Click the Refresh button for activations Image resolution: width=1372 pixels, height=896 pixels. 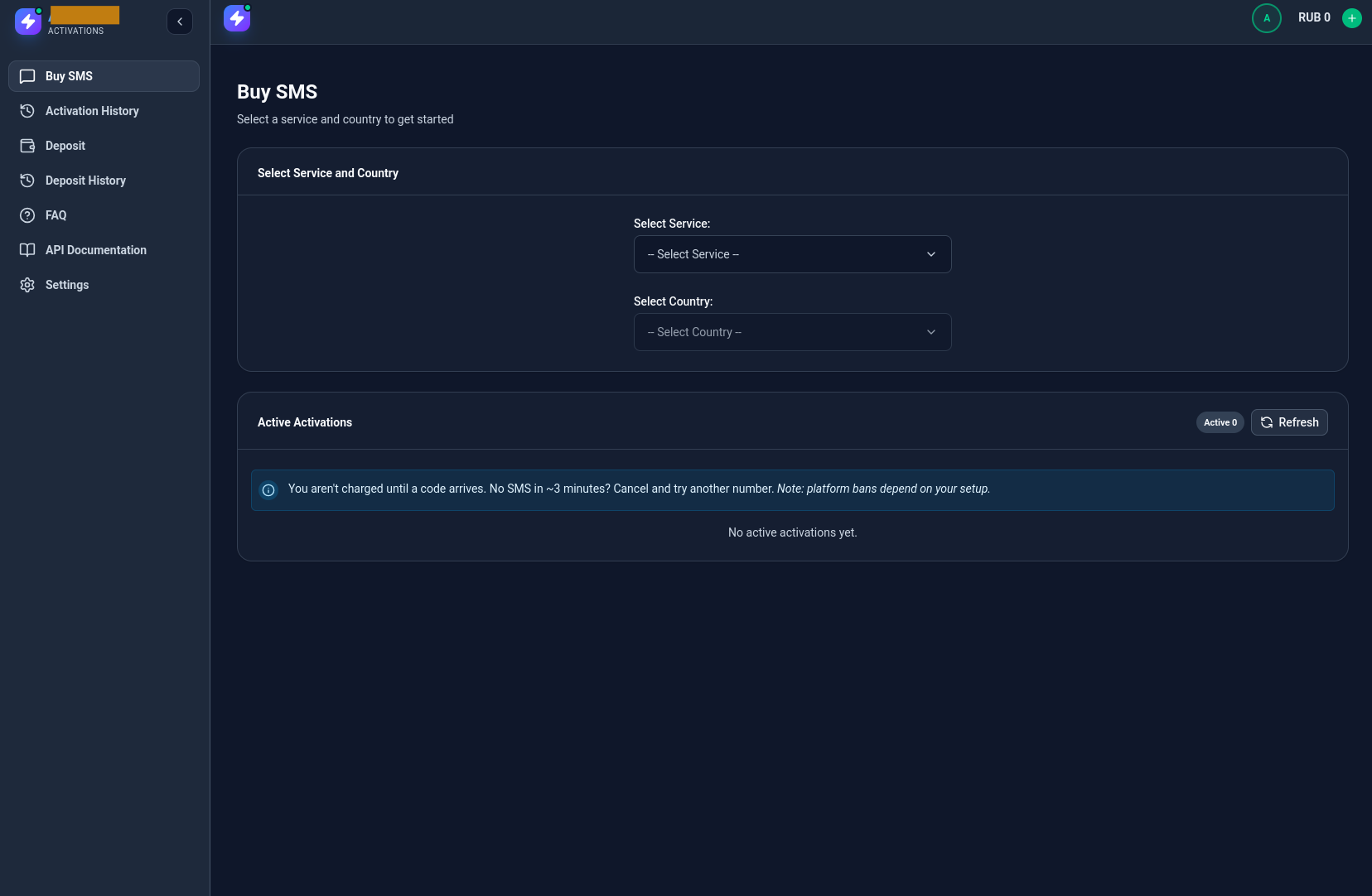pyautogui.click(x=1289, y=422)
